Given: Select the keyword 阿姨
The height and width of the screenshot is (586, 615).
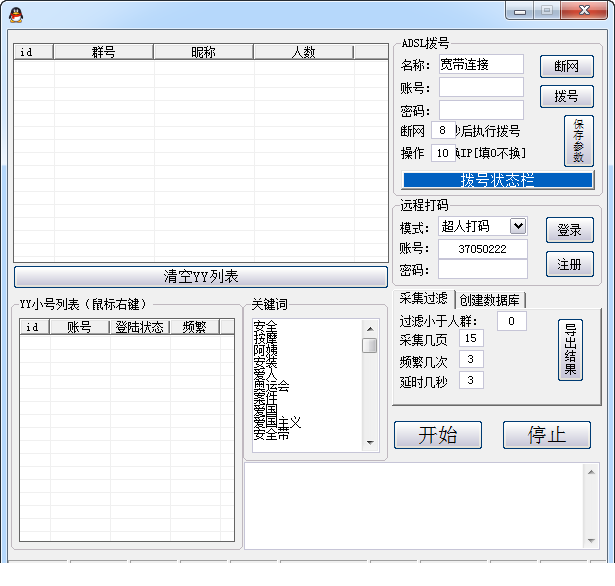Looking at the screenshot, I should click(x=266, y=350).
